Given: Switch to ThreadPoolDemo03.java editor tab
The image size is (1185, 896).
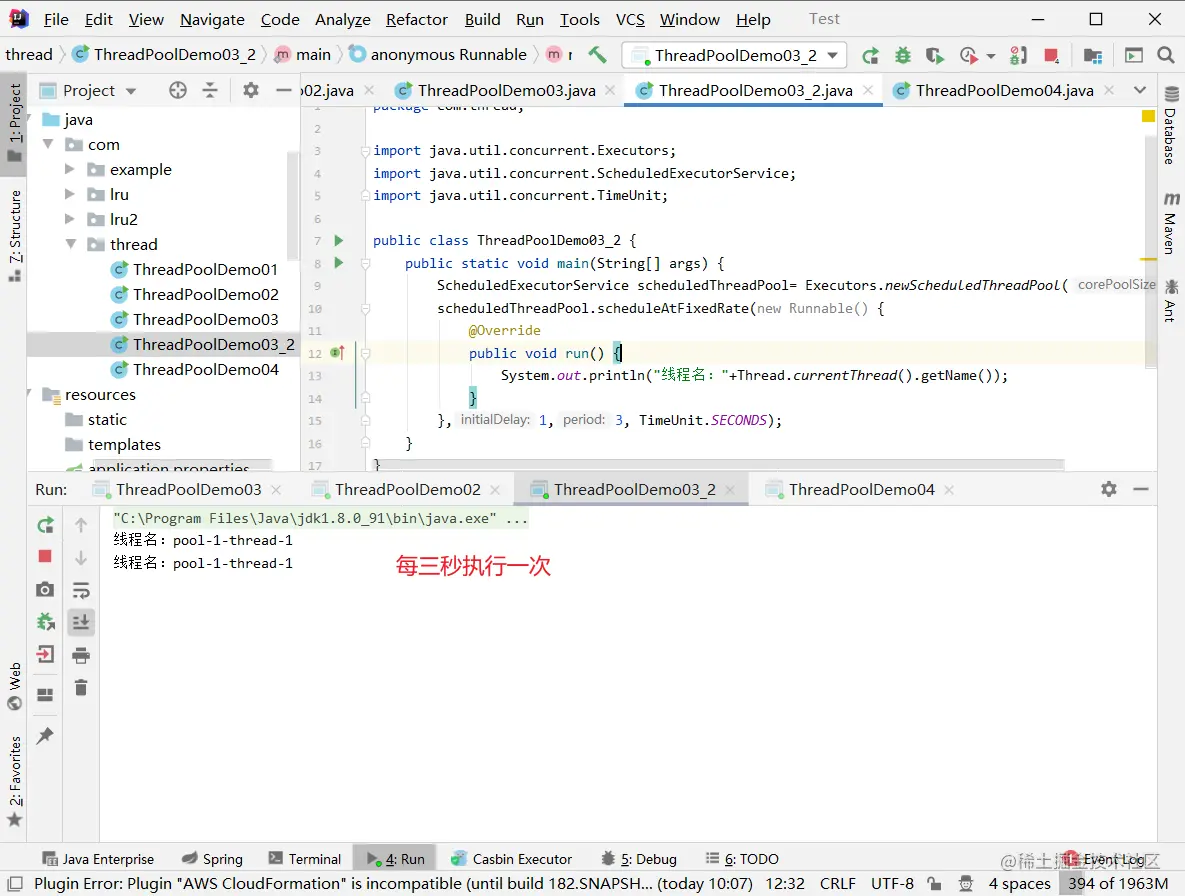Looking at the screenshot, I should (x=506, y=91).
